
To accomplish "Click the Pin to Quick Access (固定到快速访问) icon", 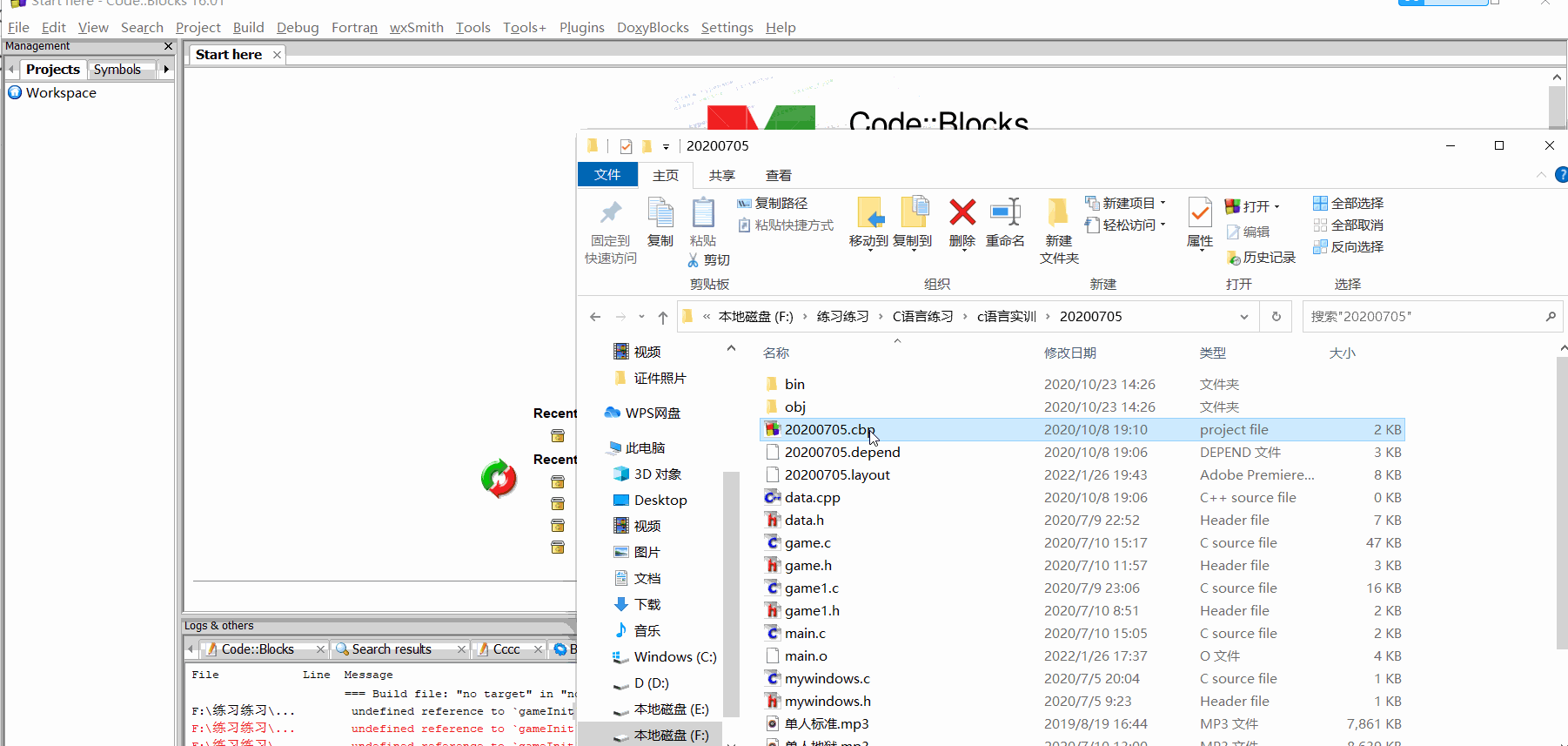I will [611, 212].
